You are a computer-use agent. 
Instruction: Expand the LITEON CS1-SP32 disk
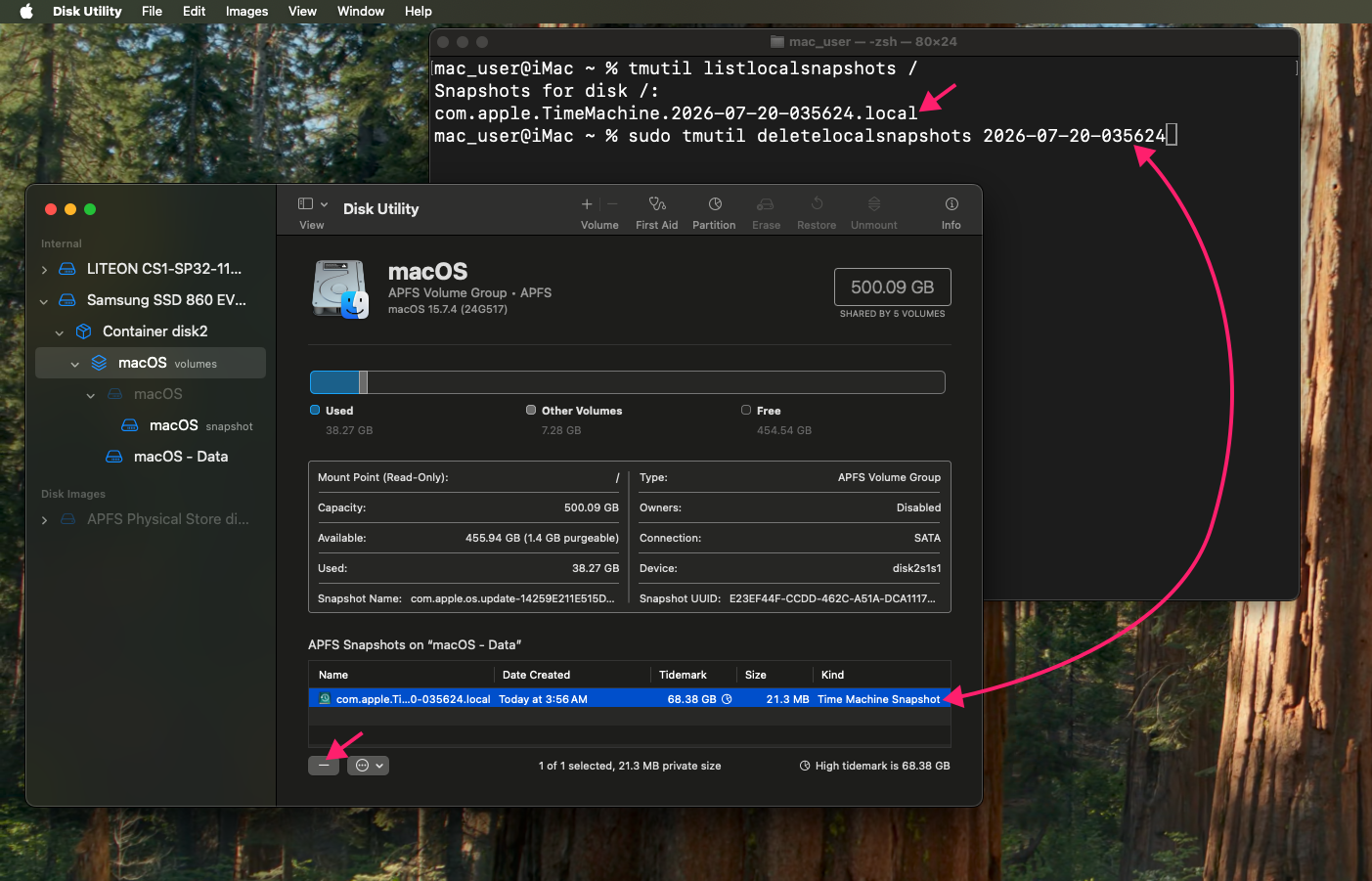(x=44, y=269)
